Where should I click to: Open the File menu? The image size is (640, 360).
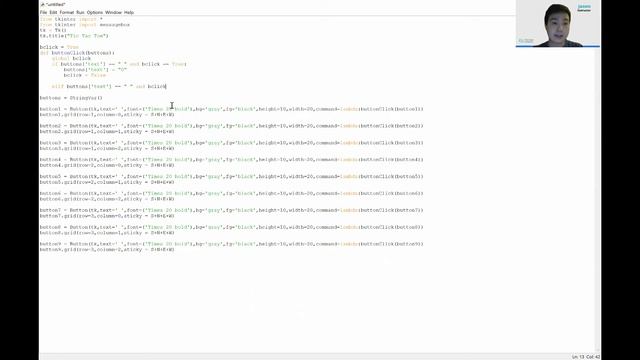click(43, 13)
